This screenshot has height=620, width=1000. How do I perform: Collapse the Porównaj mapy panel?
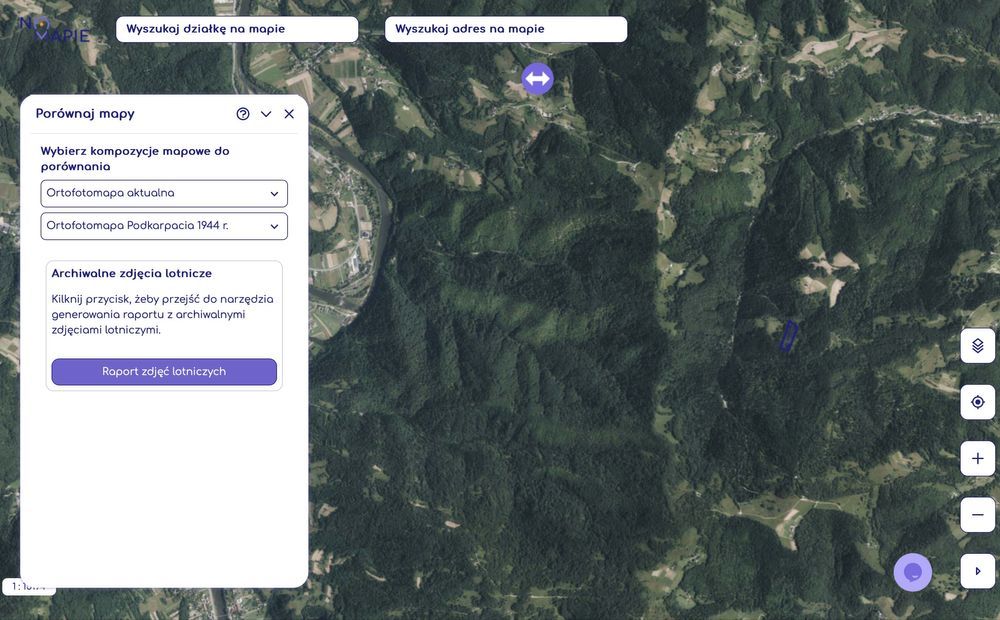(266, 114)
